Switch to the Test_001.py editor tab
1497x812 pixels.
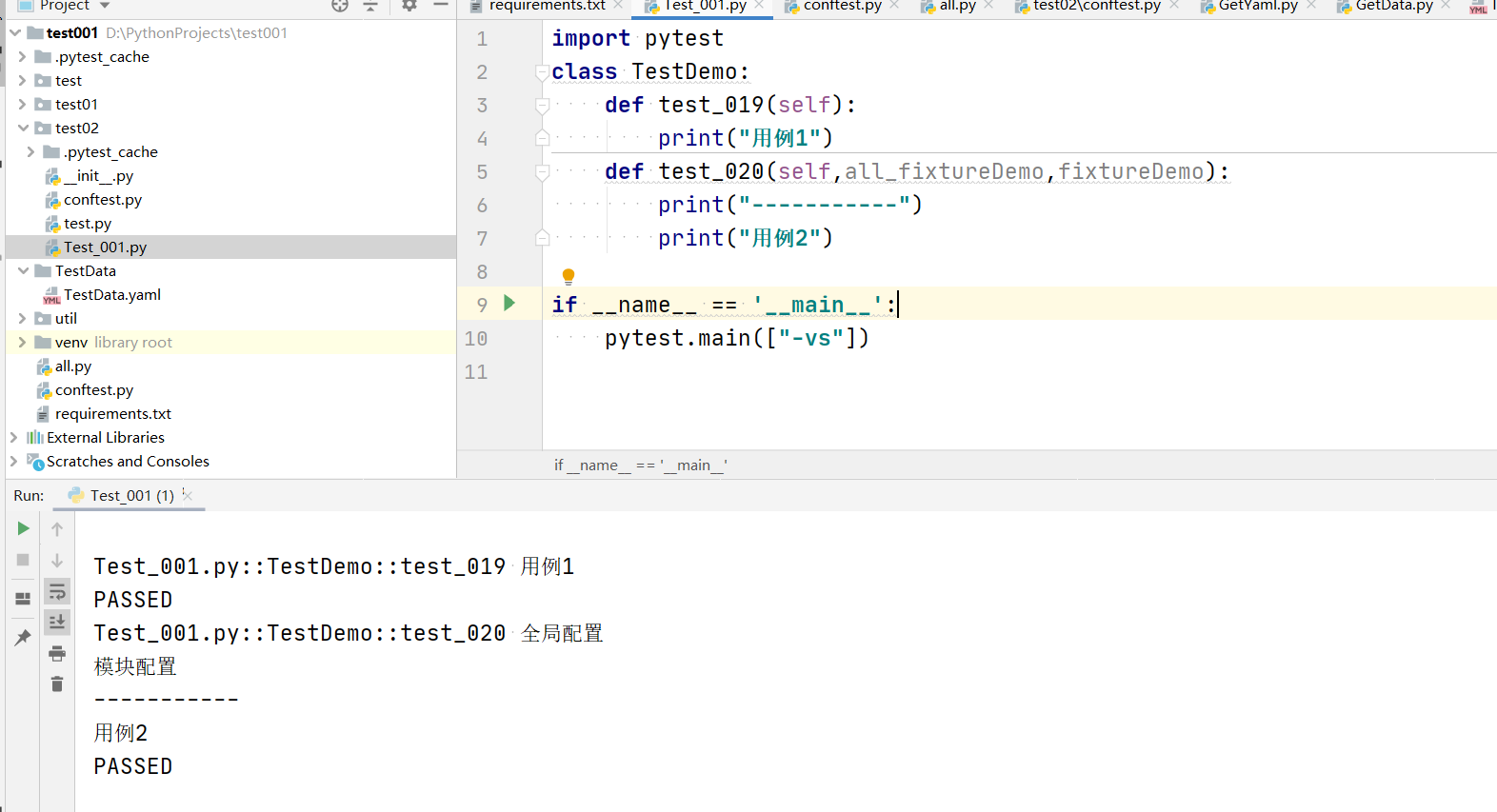(x=705, y=6)
